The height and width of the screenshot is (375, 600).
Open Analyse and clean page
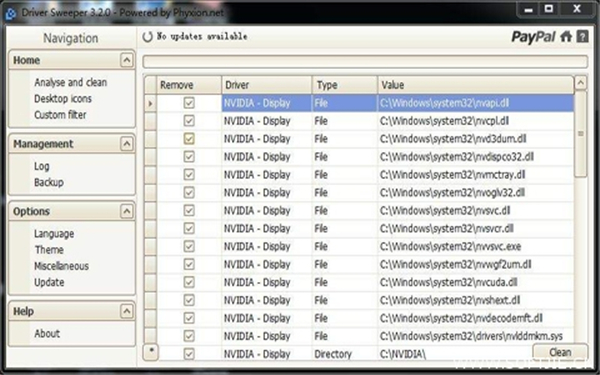pyautogui.click(x=70, y=82)
